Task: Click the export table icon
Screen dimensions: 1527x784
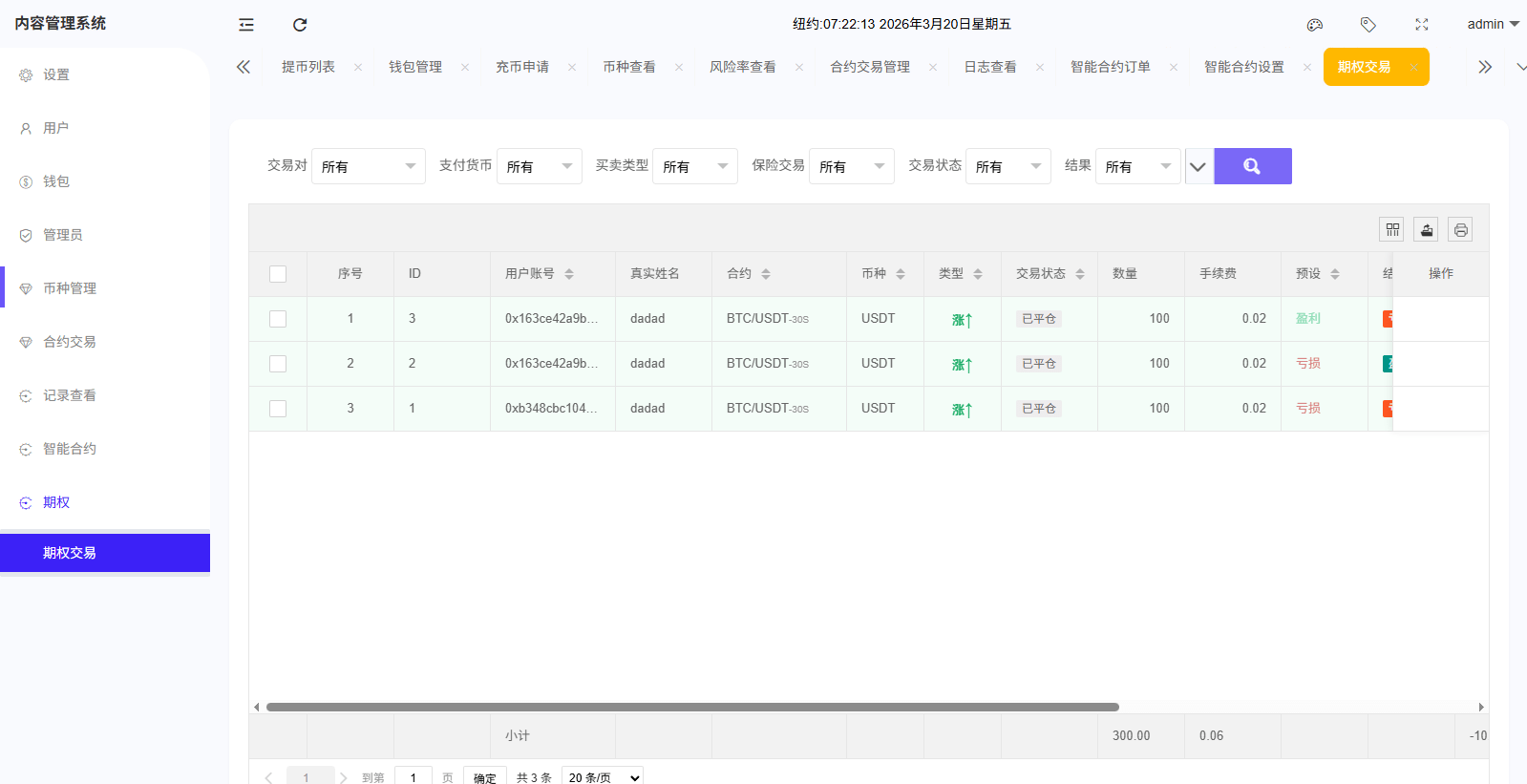Action: [1427, 229]
